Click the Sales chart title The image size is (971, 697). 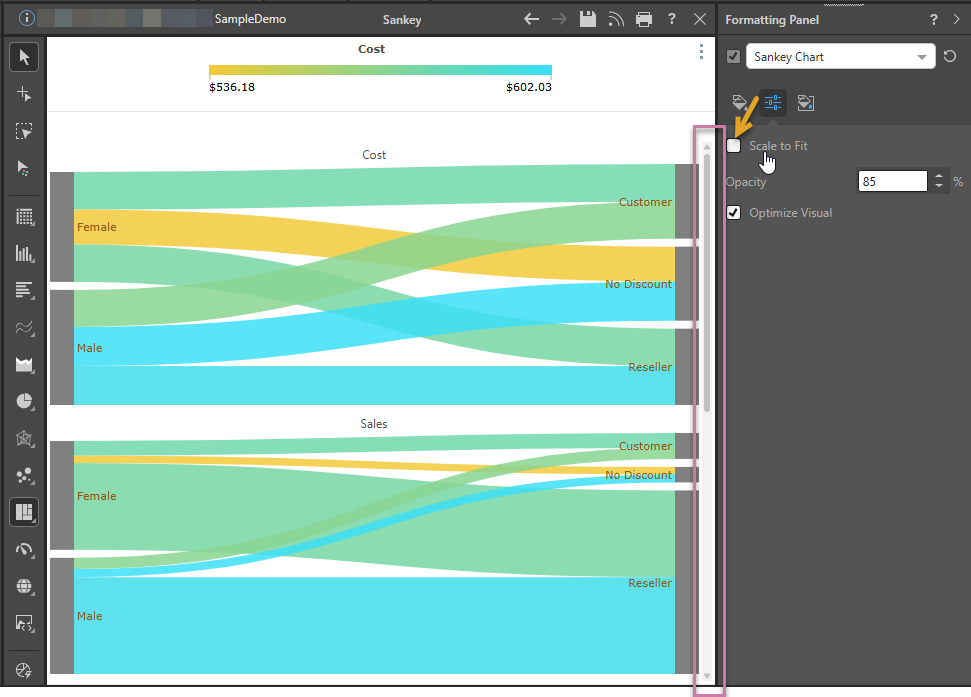click(x=373, y=424)
